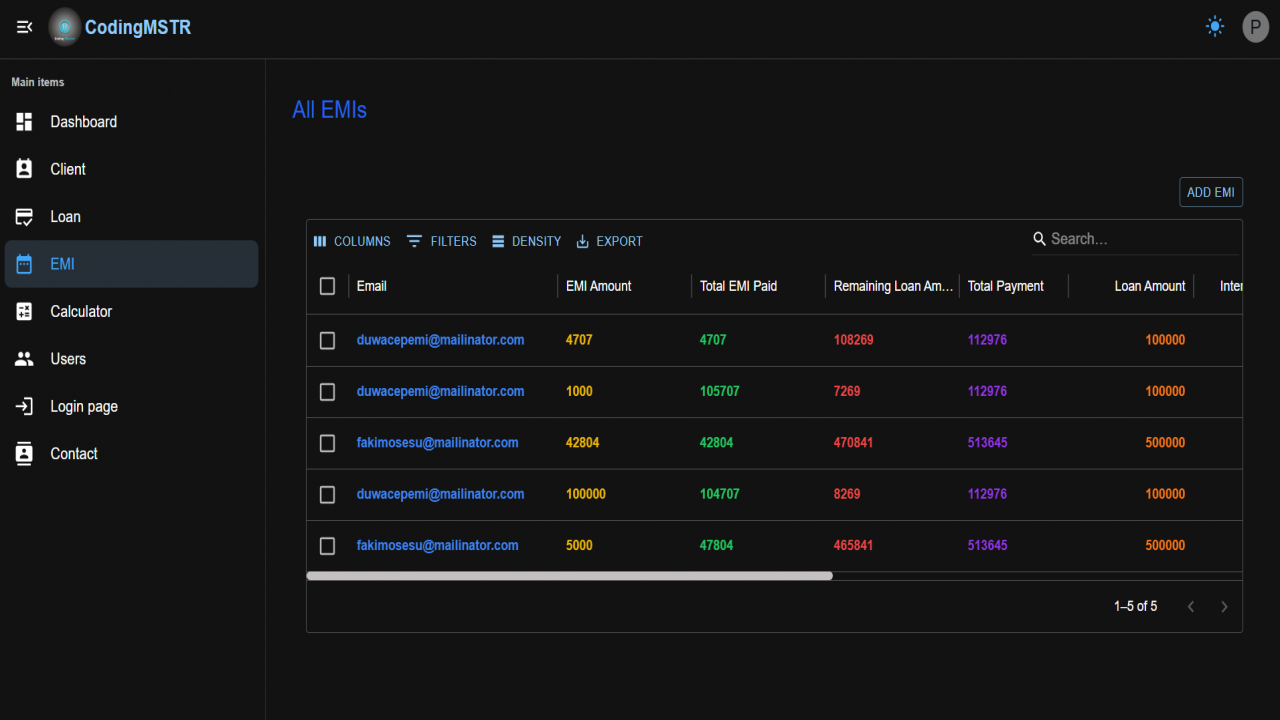Click the Contact icon in sidebar
The height and width of the screenshot is (720, 1280).
[25, 454]
